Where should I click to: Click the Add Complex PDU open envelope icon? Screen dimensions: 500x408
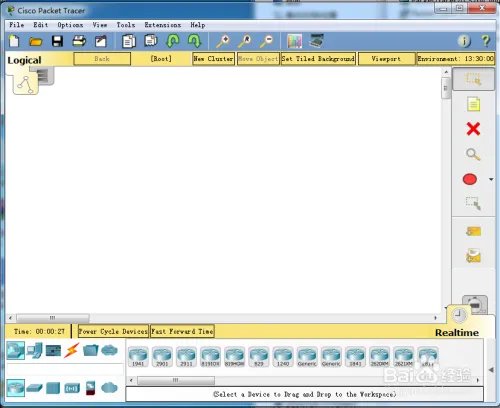(x=473, y=256)
